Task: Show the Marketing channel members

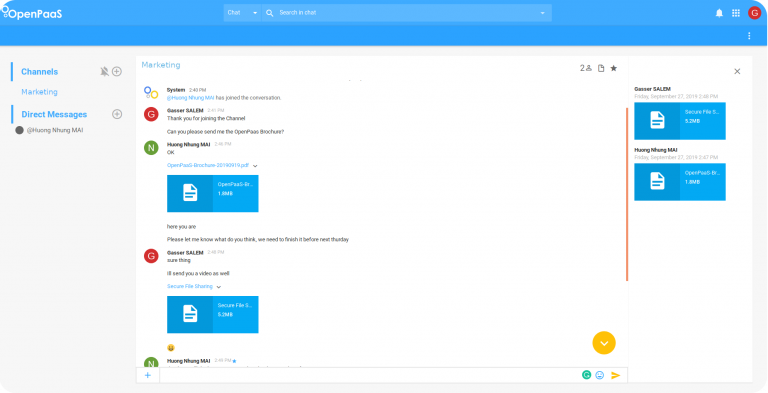Action: (586, 68)
